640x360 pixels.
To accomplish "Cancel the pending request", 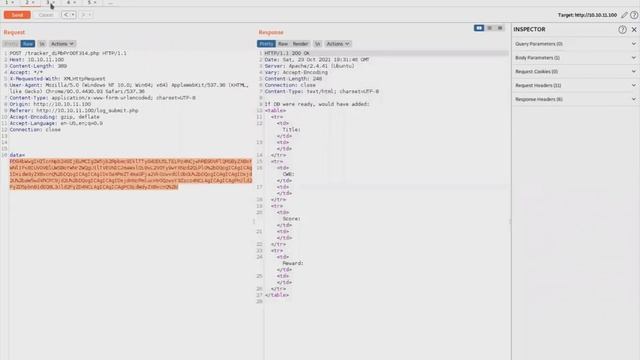I will click(46, 15).
